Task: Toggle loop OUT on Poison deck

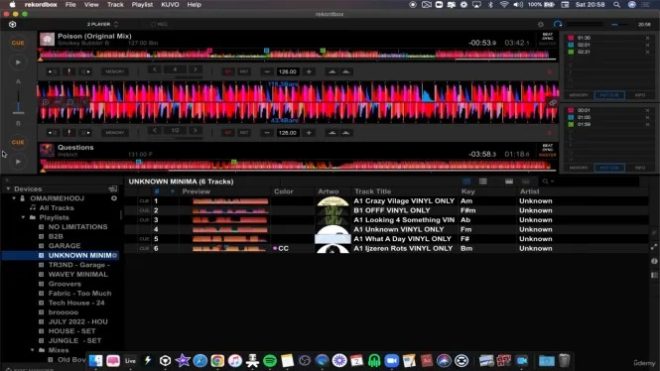Action: 244,72
